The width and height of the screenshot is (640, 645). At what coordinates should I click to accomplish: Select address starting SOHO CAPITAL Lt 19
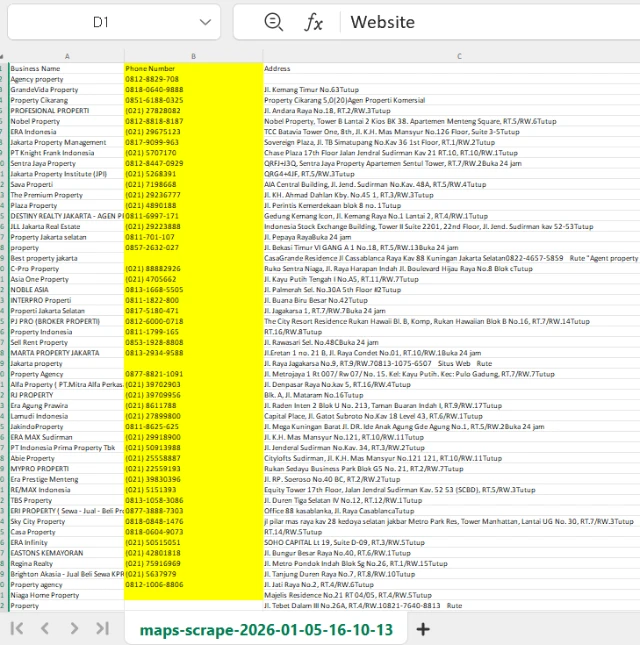451,543
